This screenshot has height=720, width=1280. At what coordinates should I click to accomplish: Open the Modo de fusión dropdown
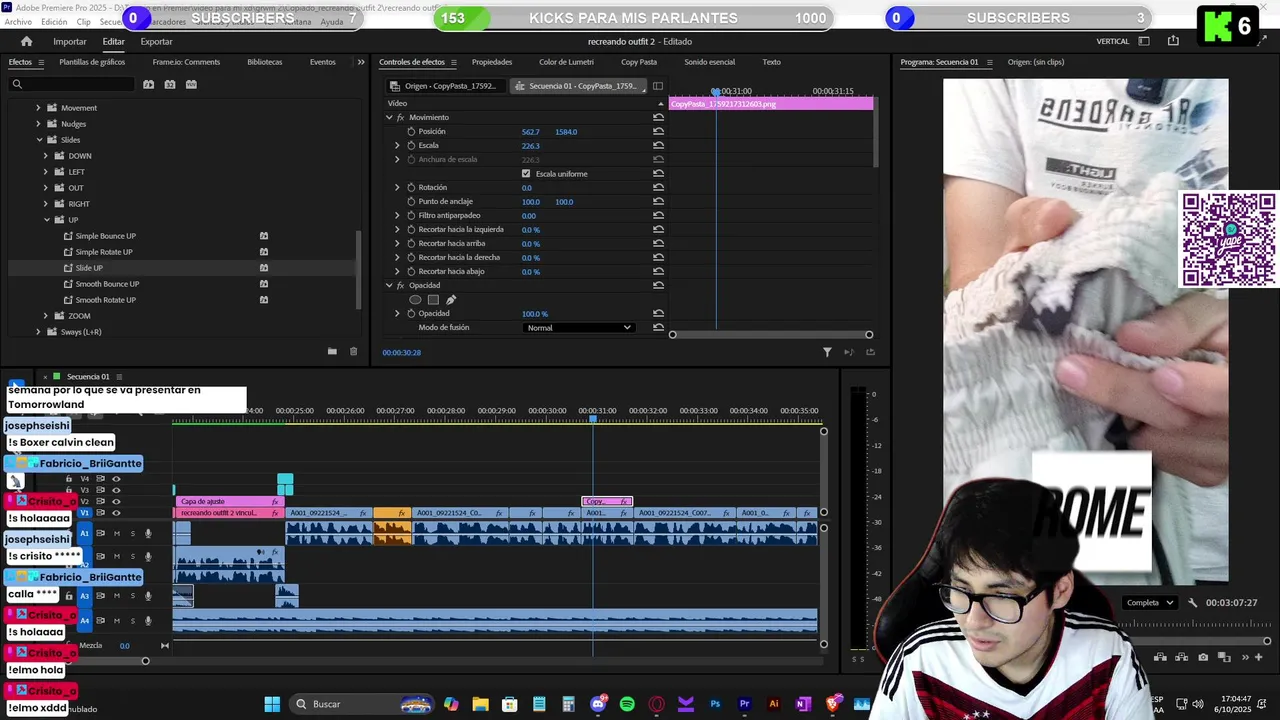coord(579,328)
